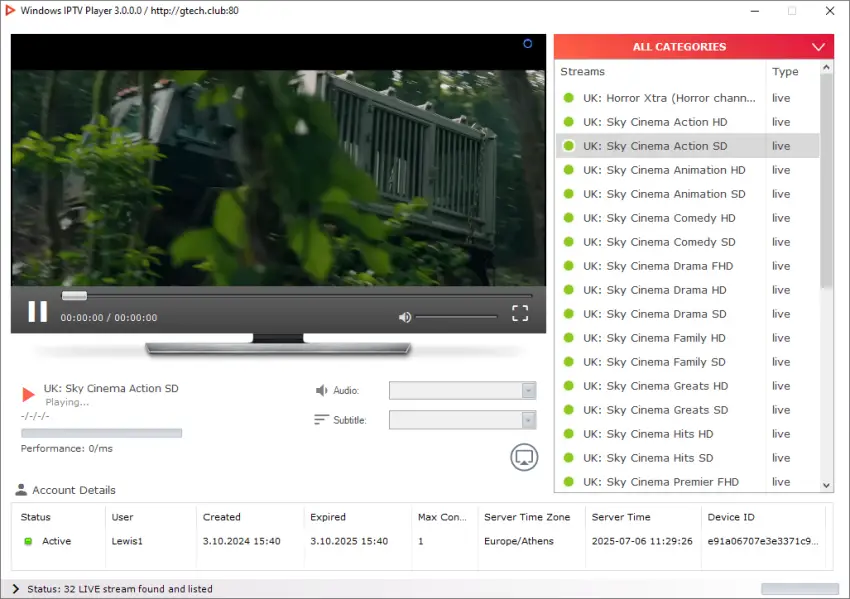Select UK: Sky Cinema Premier FHD

pos(687,481)
